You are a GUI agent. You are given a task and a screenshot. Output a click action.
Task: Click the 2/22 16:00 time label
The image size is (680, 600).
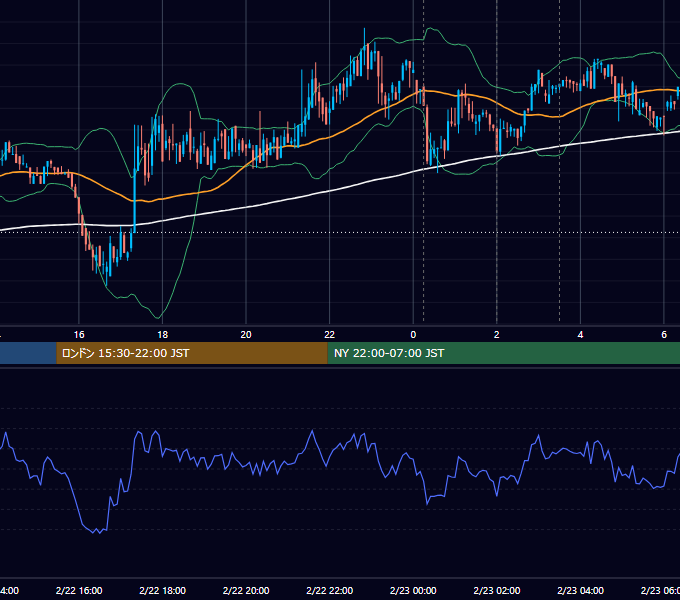79,590
